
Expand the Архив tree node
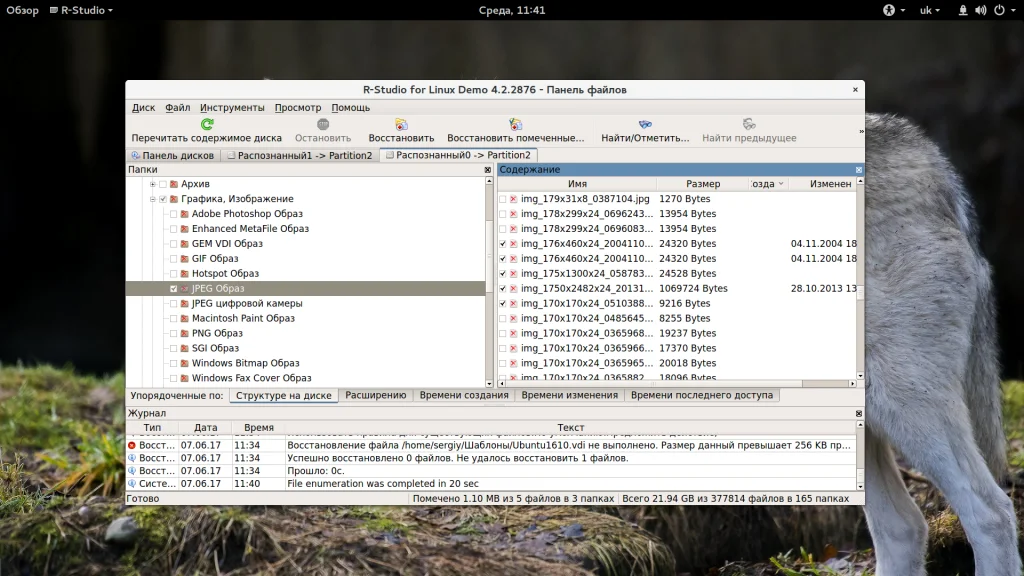click(x=152, y=184)
